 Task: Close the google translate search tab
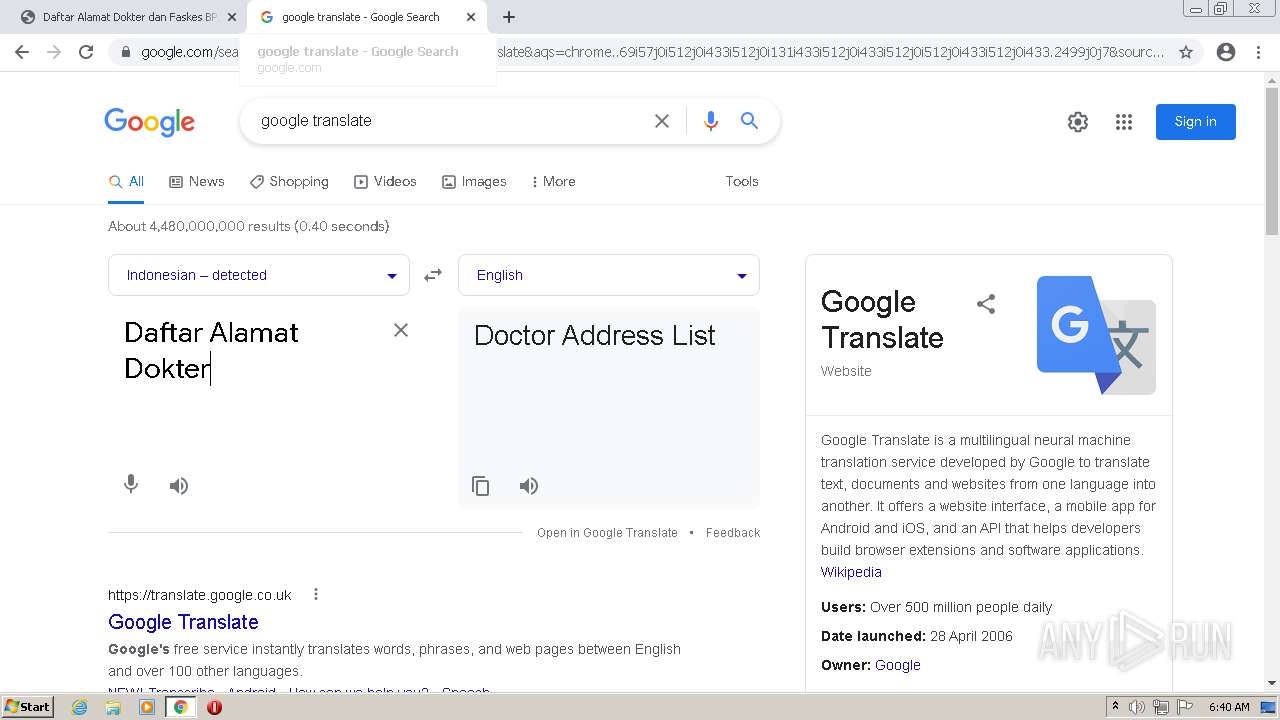pyautogui.click(x=471, y=17)
